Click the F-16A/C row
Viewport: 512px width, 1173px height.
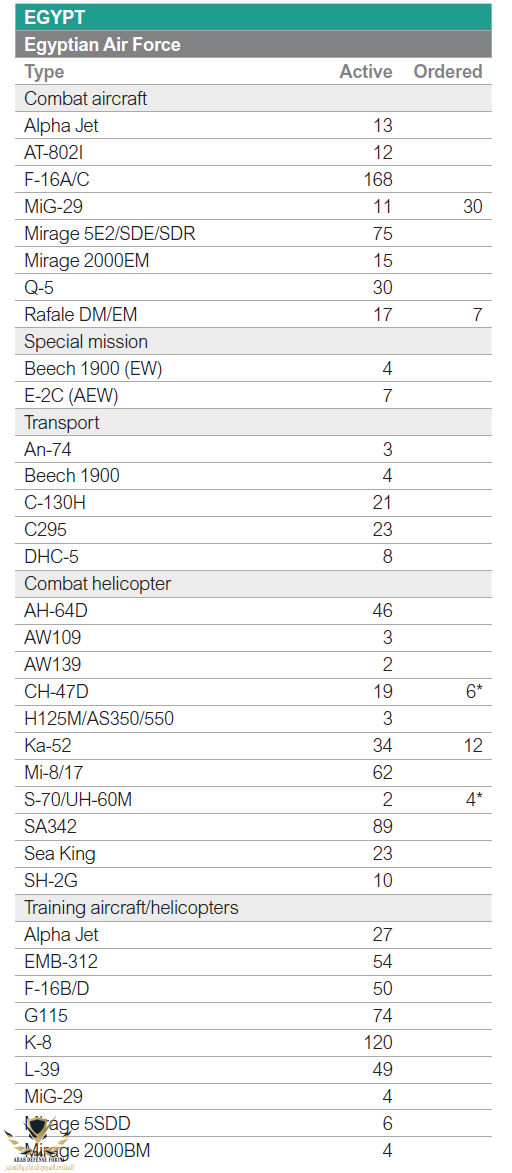click(x=254, y=180)
